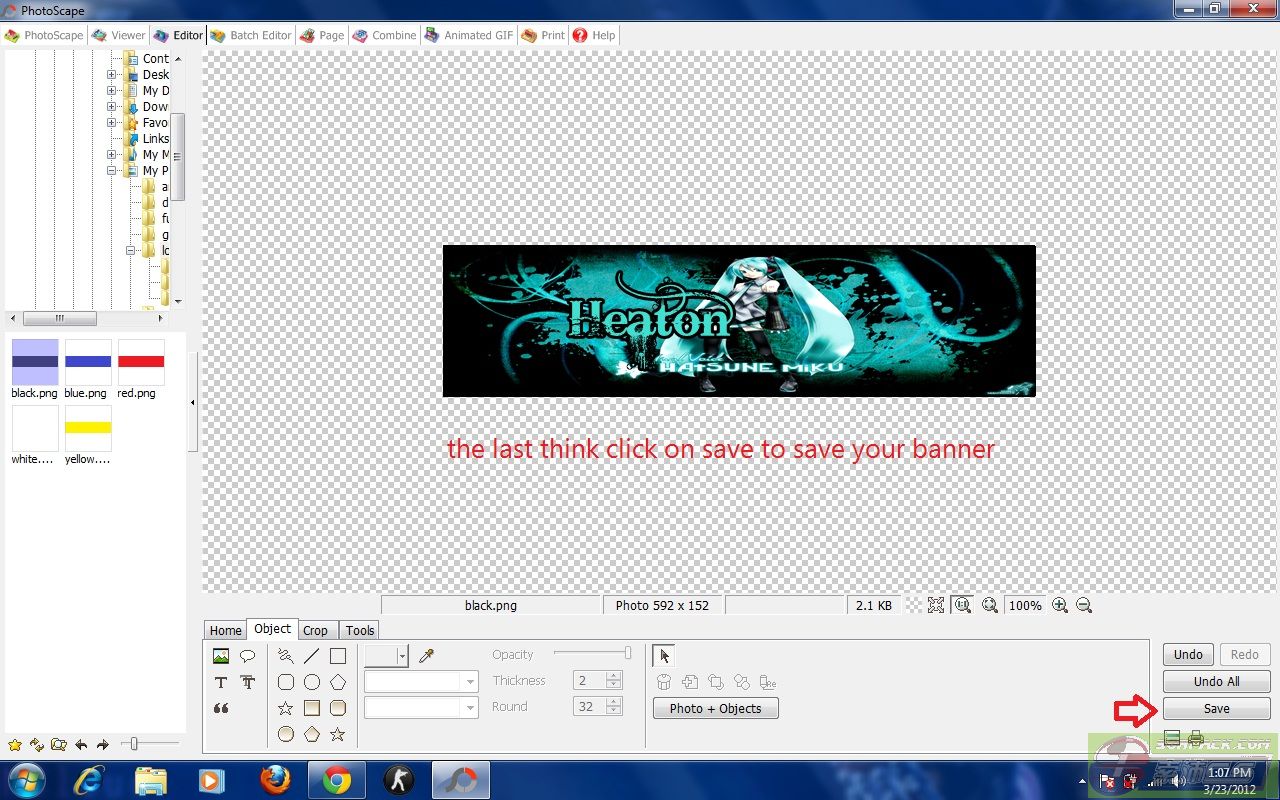
Task: Select the pentagon outline shape tool
Action: pyautogui.click(x=338, y=682)
